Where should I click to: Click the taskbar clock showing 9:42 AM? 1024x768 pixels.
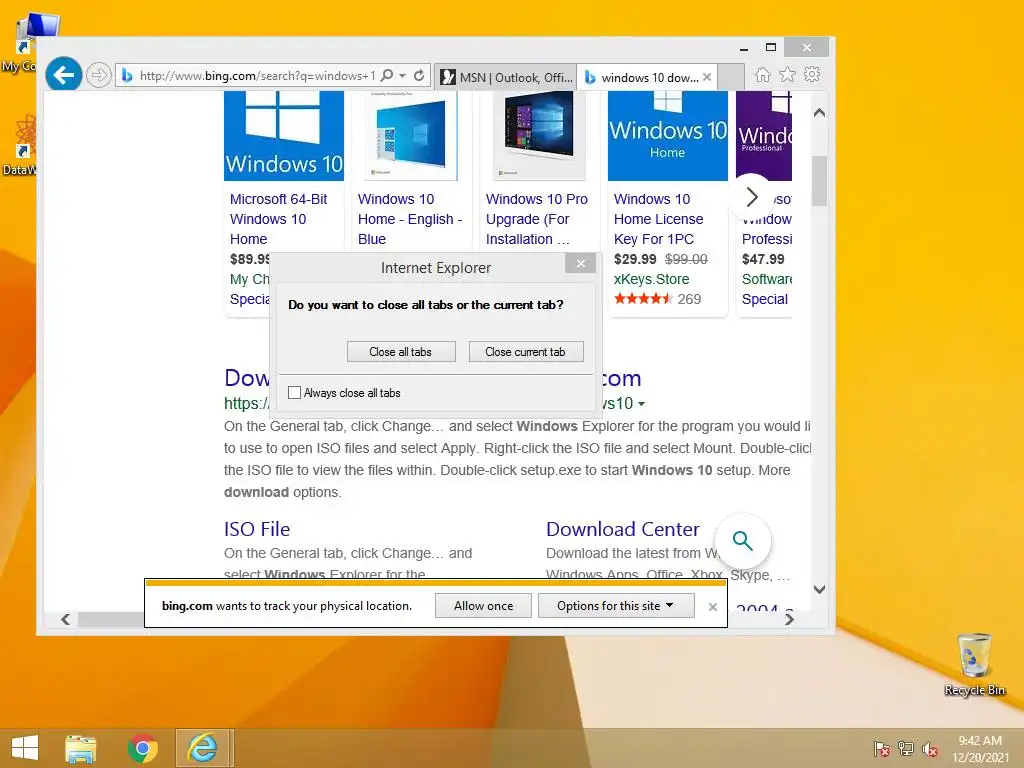(980, 749)
